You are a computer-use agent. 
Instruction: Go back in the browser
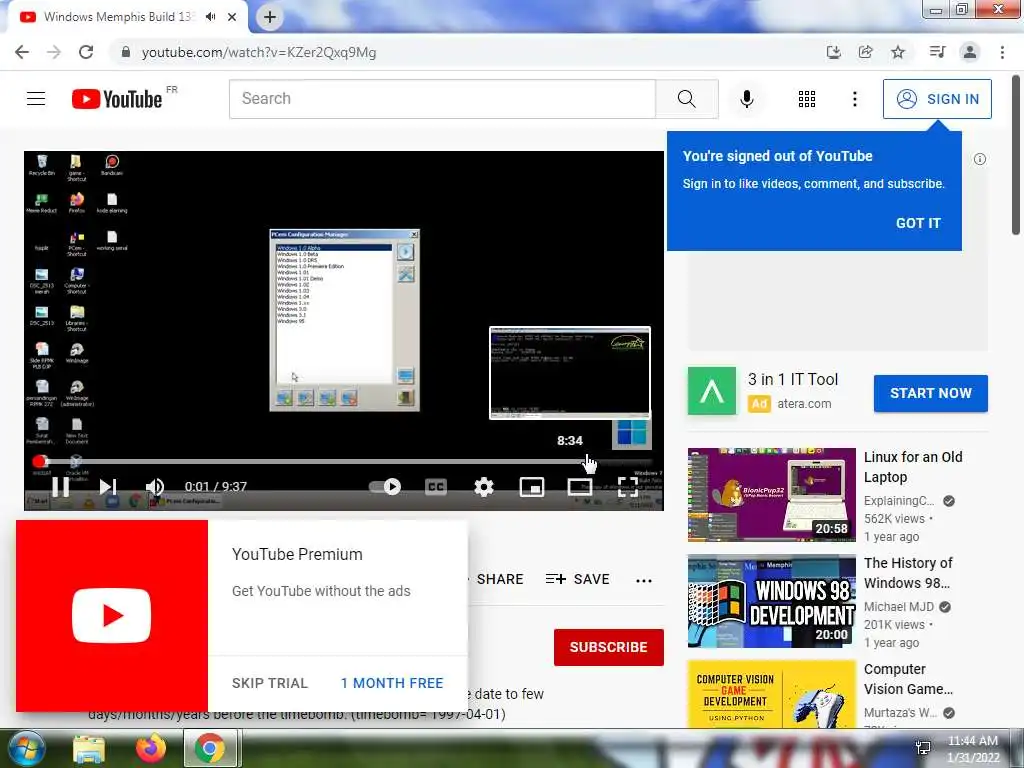[22, 52]
